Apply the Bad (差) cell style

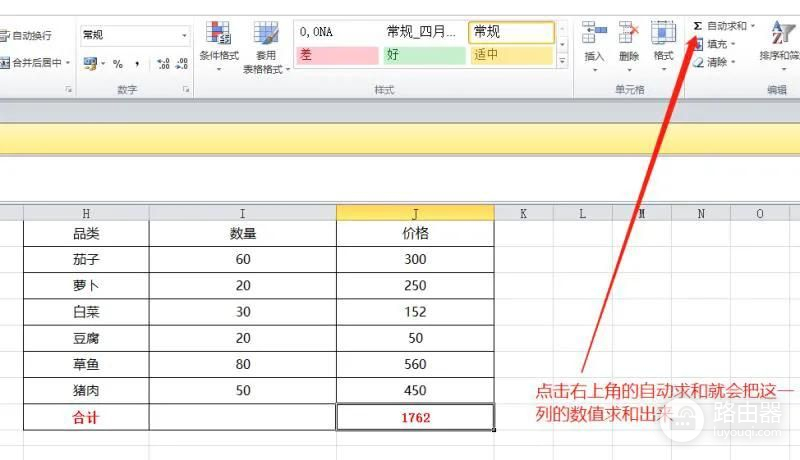(x=337, y=55)
